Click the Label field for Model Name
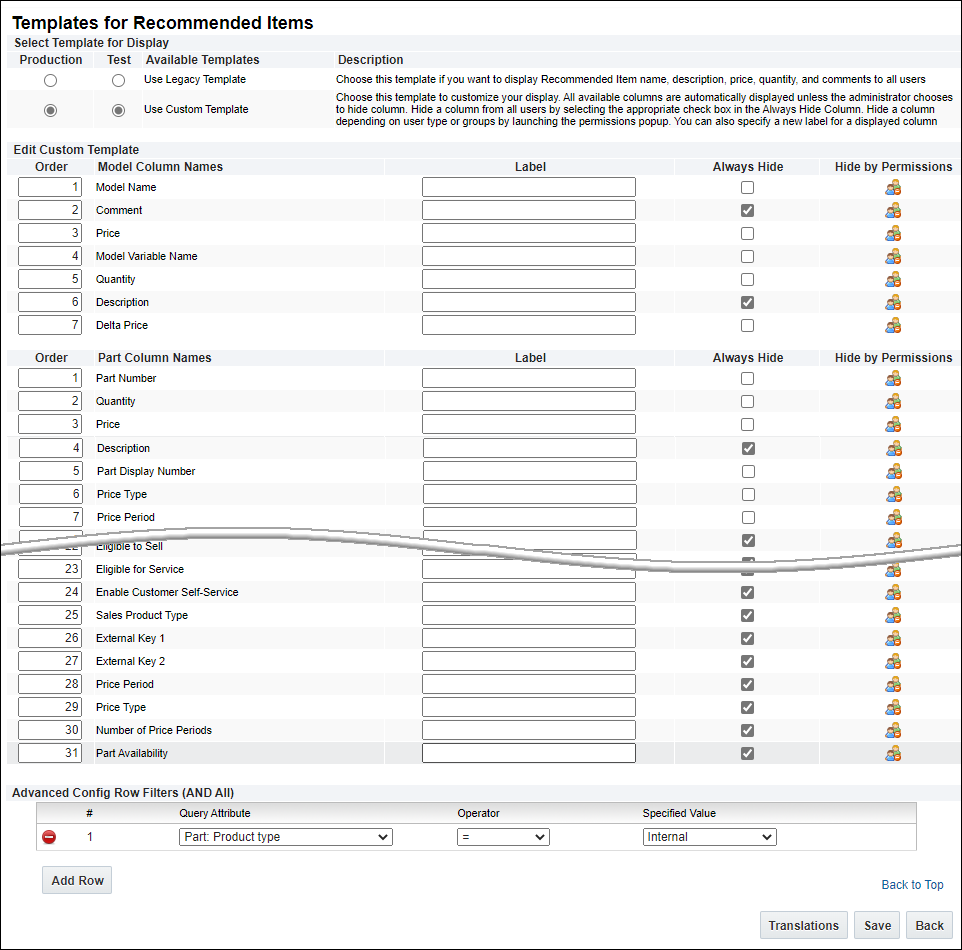The width and height of the screenshot is (962, 950). [x=528, y=187]
